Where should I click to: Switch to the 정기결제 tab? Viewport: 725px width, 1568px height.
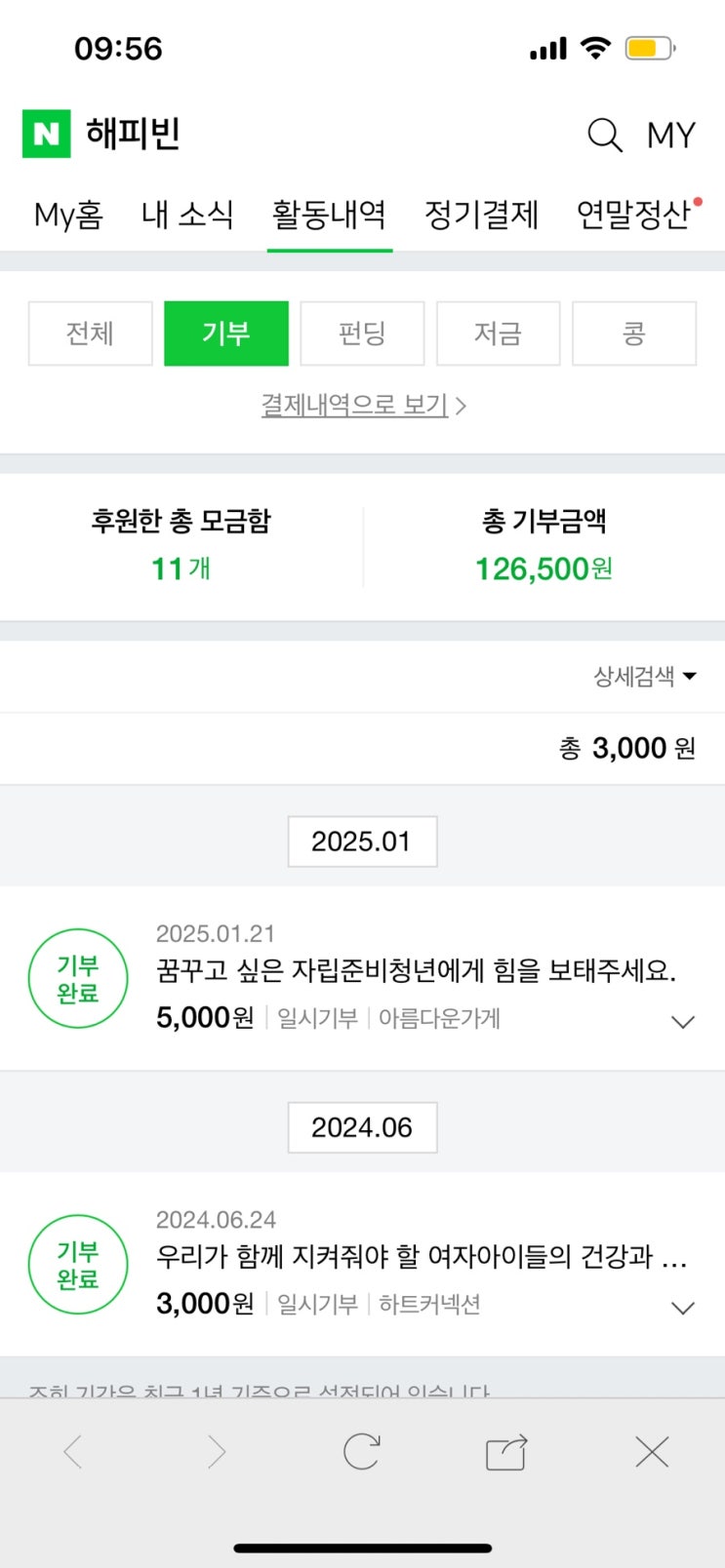coord(481,215)
